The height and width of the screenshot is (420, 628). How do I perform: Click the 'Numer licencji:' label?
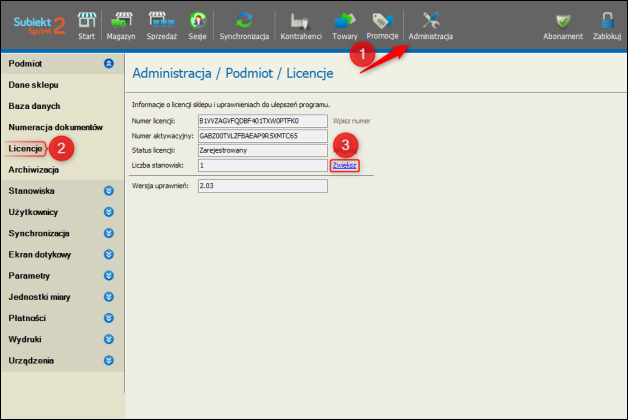(x=153, y=121)
